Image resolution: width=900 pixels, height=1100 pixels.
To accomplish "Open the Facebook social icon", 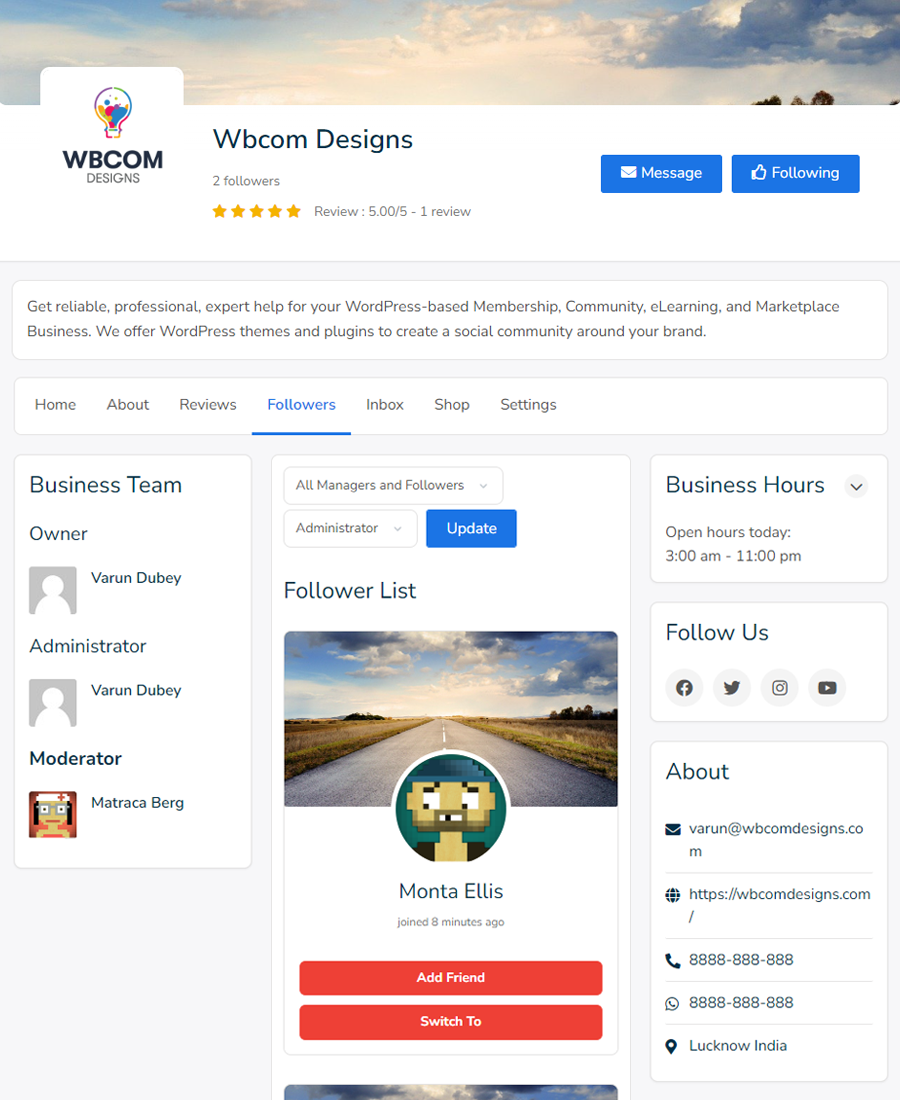I will (684, 688).
